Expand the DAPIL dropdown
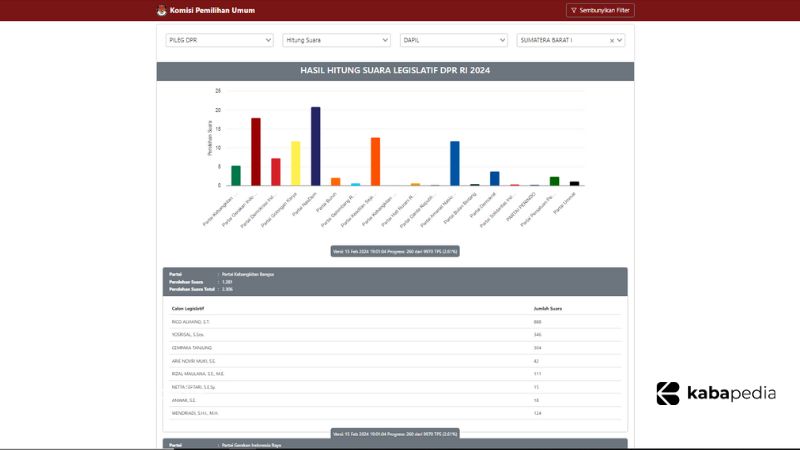Screen dimensions: 800x450 (453, 40)
